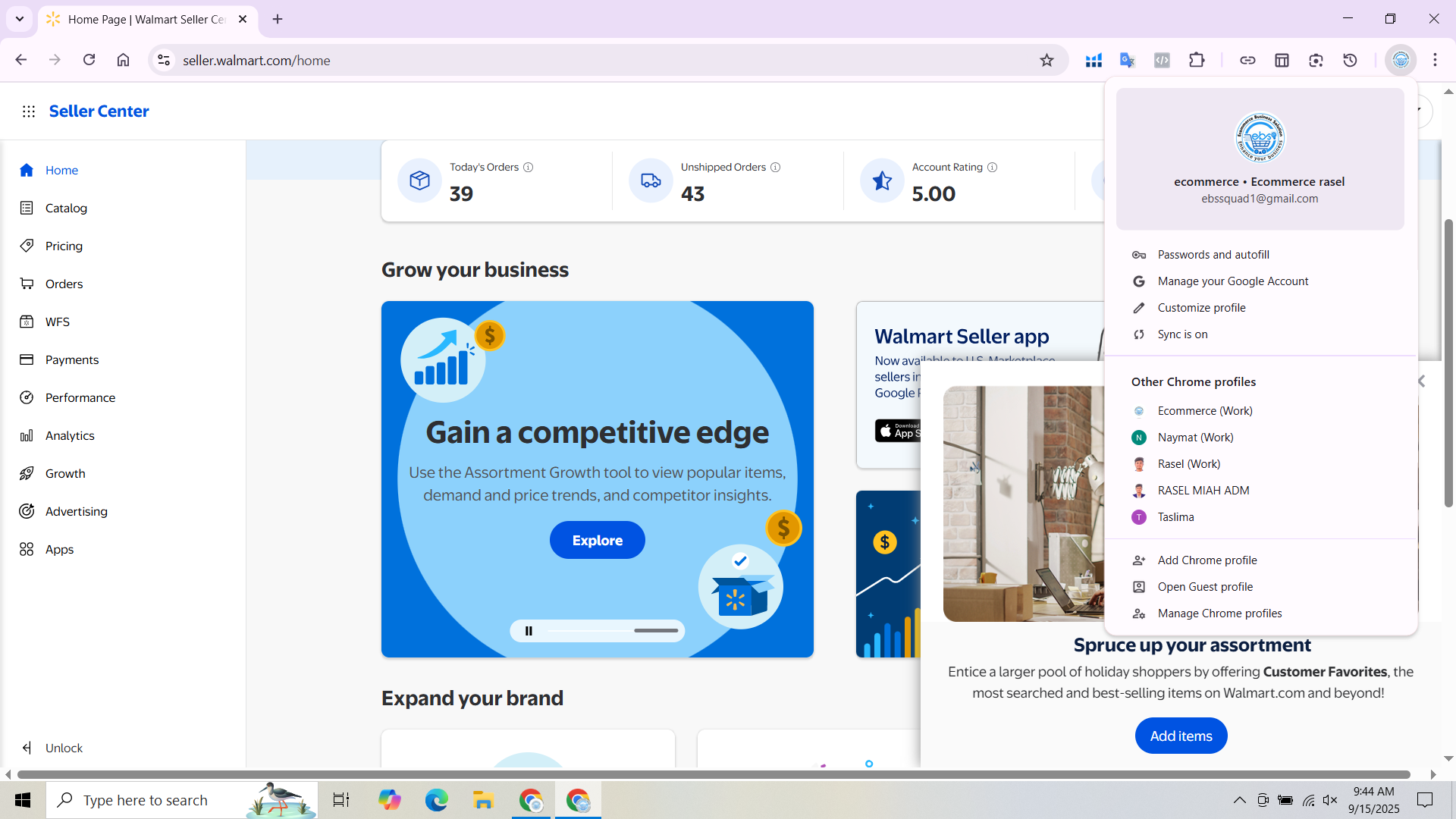The height and width of the screenshot is (819, 1456).
Task: Click the carousel progress bar
Action: [x=613, y=631]
